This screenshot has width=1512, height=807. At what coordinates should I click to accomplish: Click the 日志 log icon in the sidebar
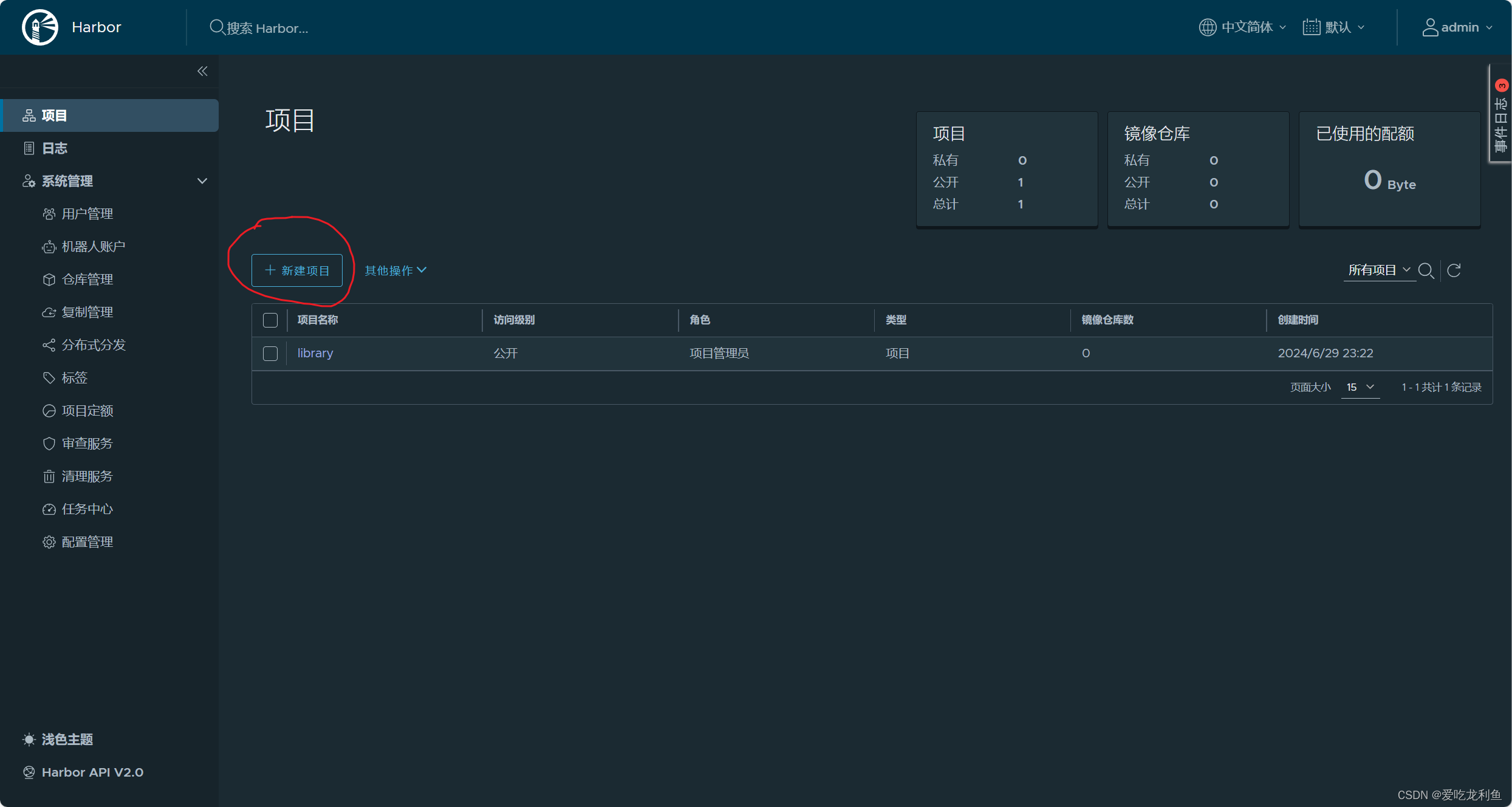(29, 148)
